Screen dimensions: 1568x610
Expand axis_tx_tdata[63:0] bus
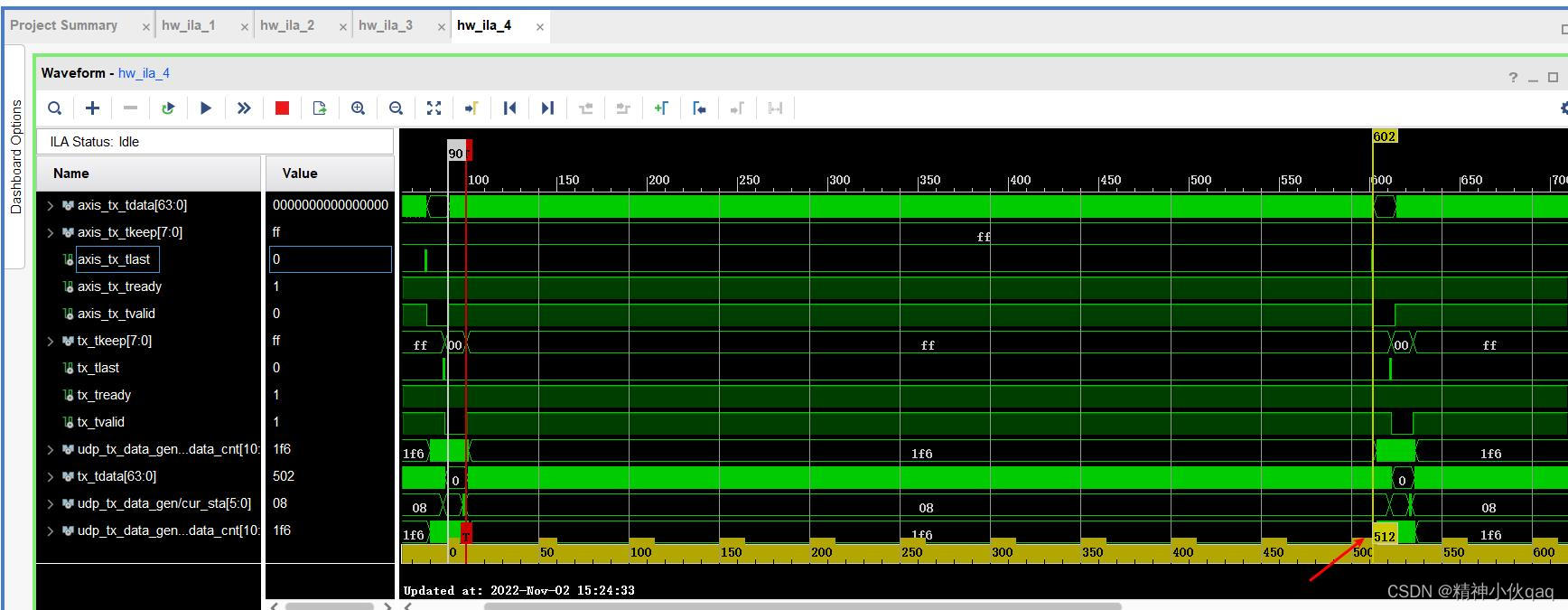pyautogui.click(x=51, y=206)
